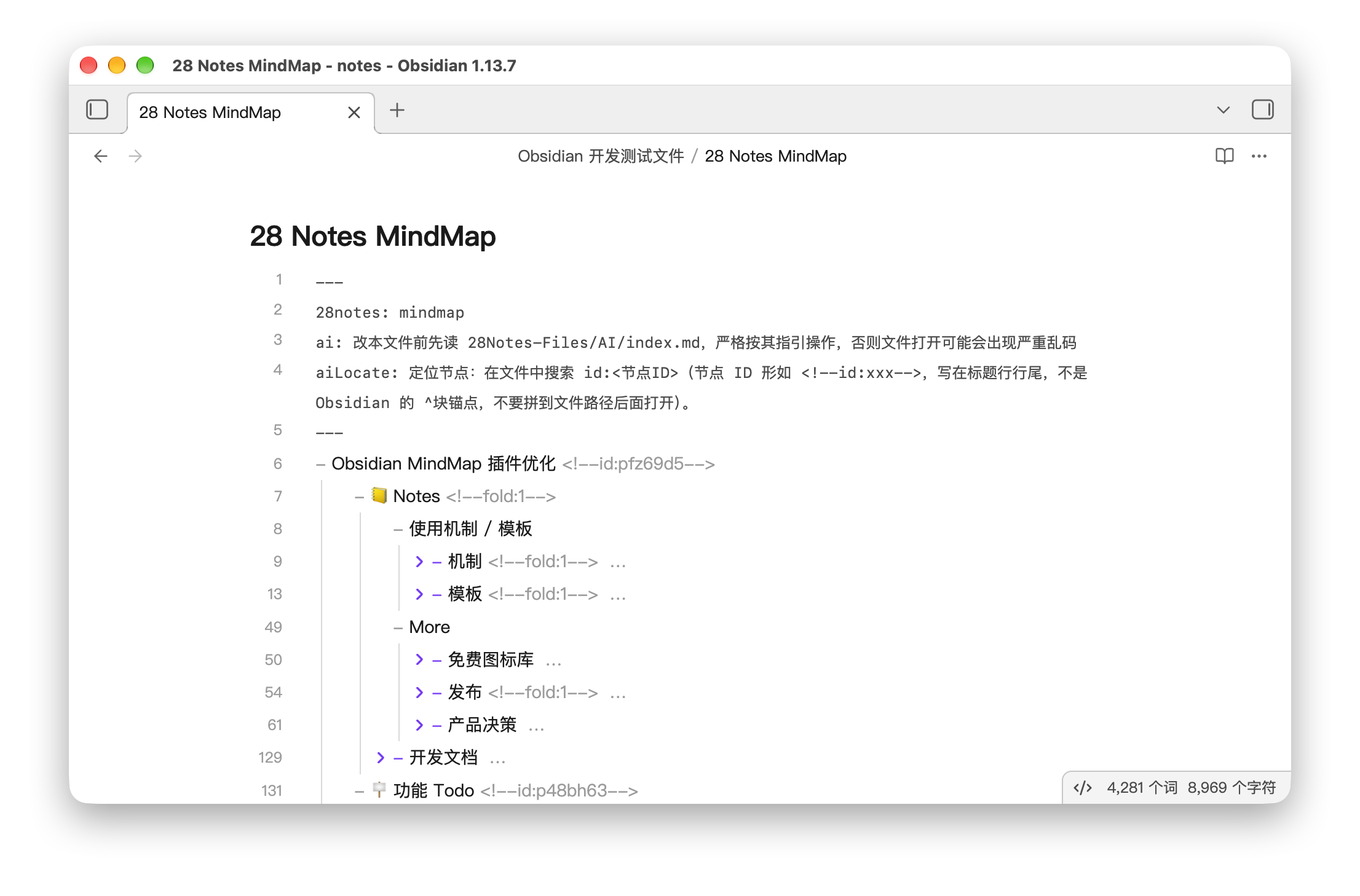The width and height of the screenshot is (1360, 896).
Task: Click the closing --- frontmatter delimiter
Action: click(329, 433)
